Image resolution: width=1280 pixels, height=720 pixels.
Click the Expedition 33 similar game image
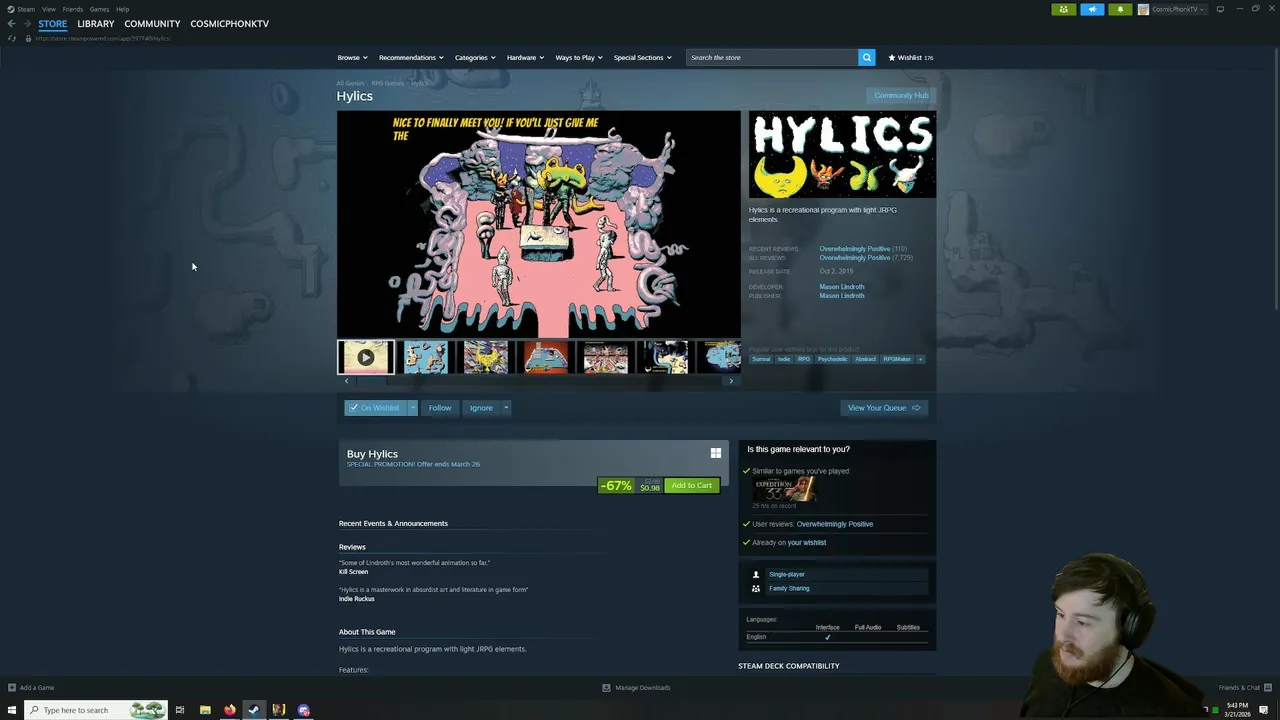pos(785,489)
